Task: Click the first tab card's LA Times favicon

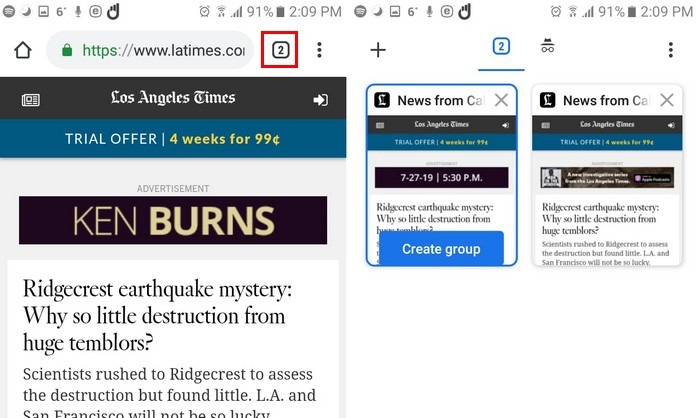Action: [382, 100]
